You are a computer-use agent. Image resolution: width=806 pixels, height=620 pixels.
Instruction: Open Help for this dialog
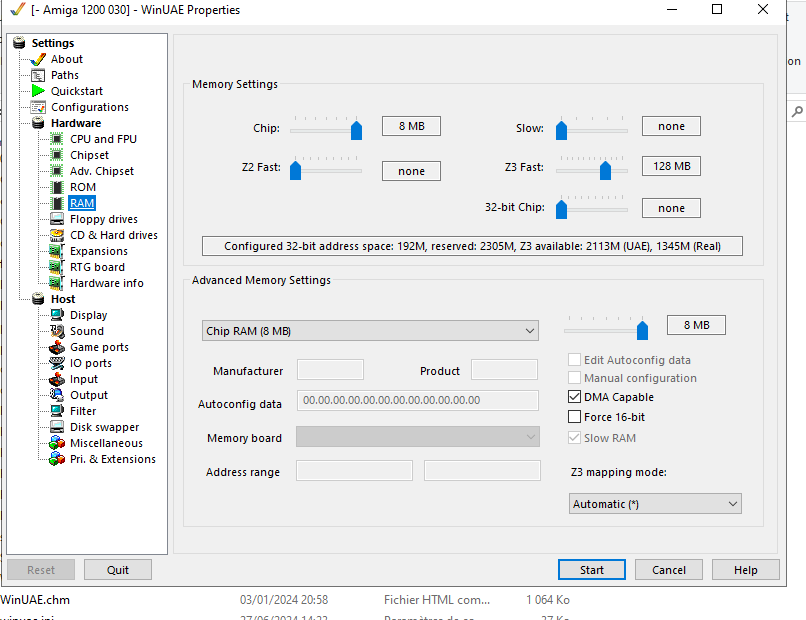coord(745,570)
